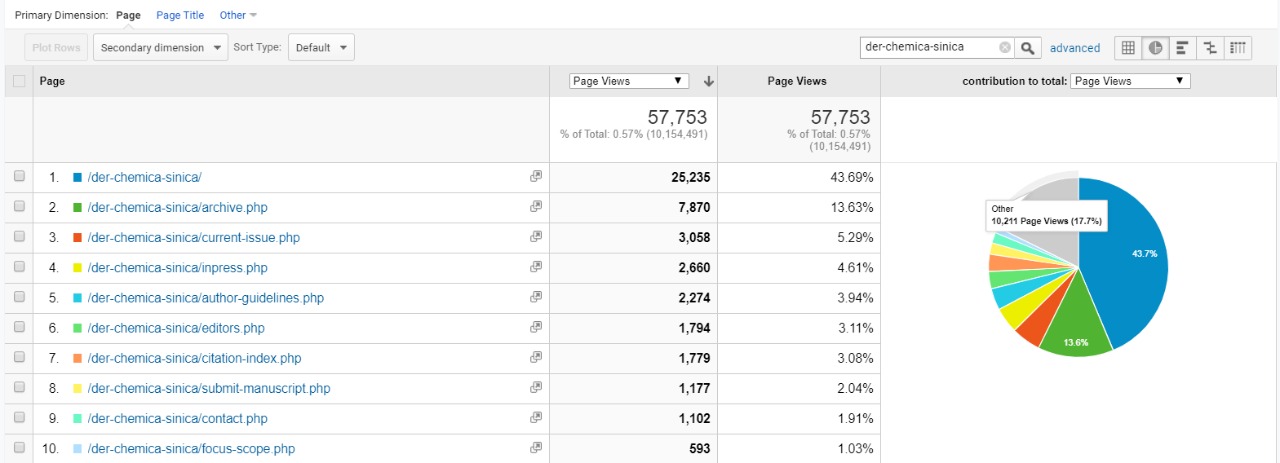Select the Page Title primary dimension
1280x463 pixels.
coord(180,15)
